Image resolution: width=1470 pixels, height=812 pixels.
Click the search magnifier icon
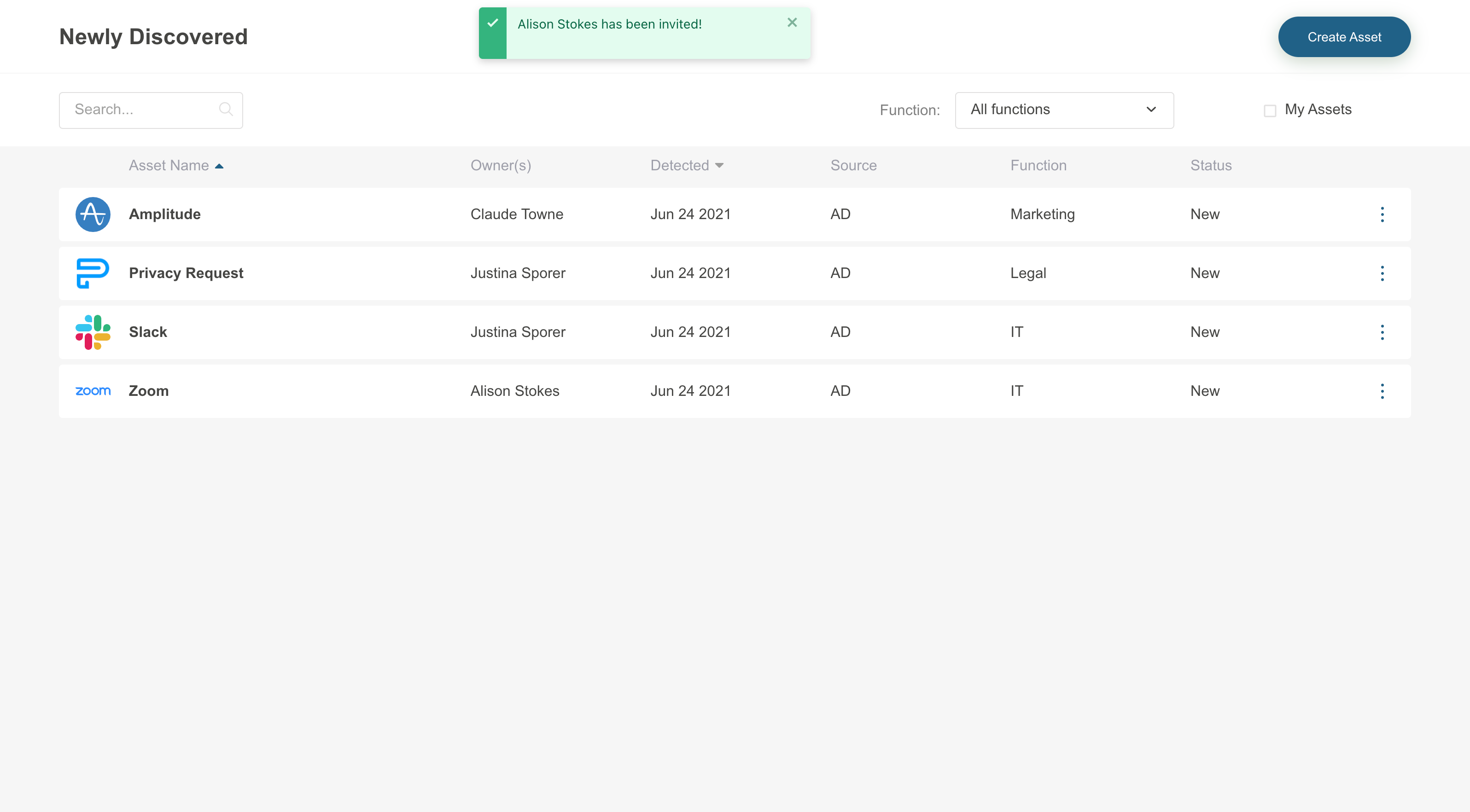click(226, 110)
